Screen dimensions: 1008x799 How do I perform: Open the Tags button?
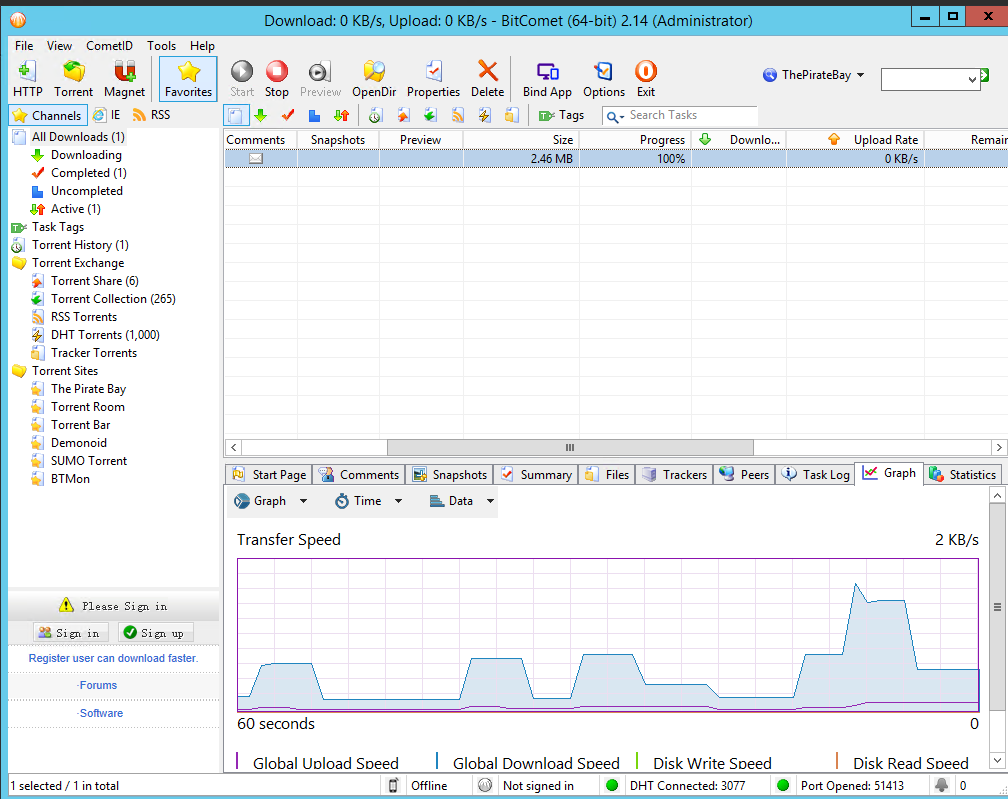561,116
